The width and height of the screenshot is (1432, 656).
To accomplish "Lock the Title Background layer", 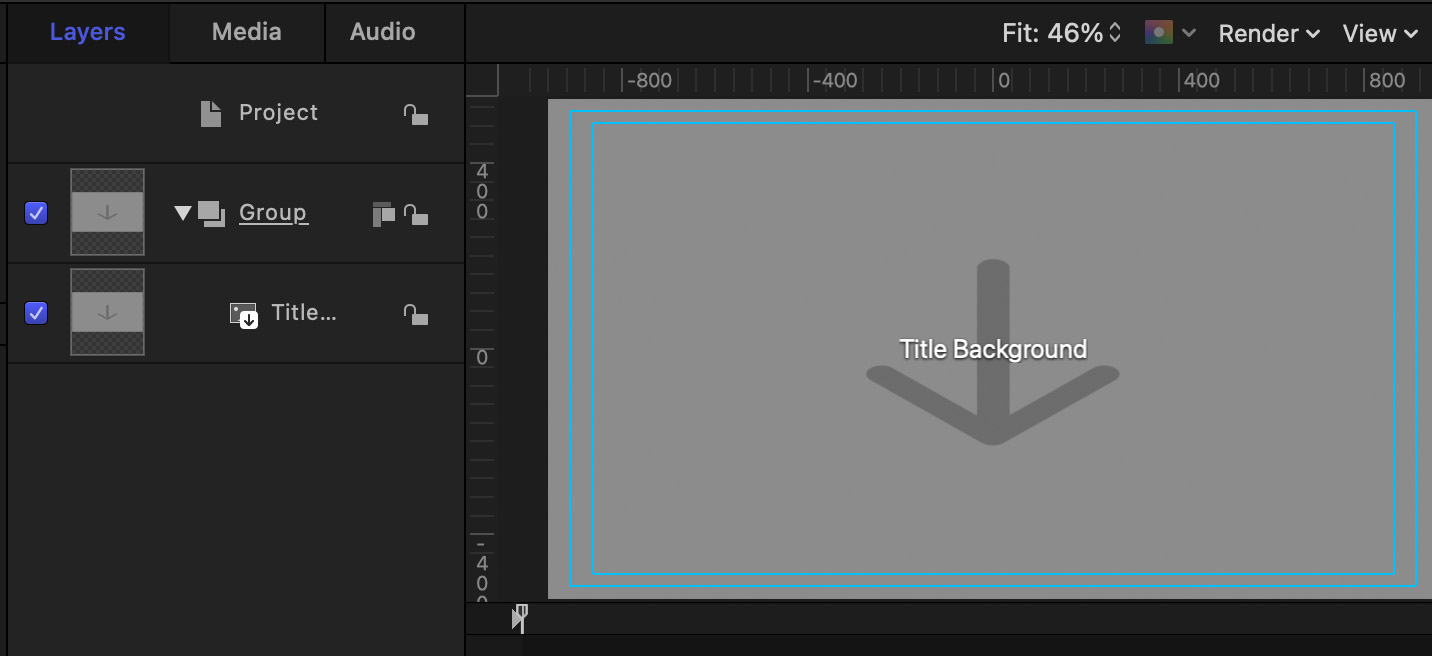I will (415, 314).
